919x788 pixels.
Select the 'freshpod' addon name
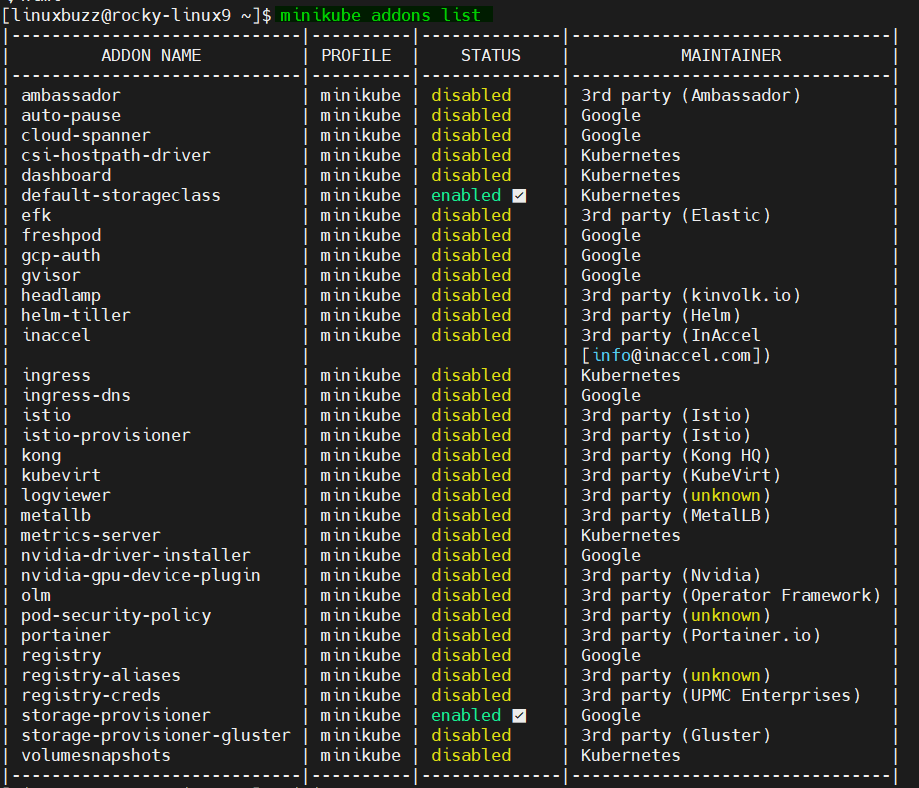61,235
